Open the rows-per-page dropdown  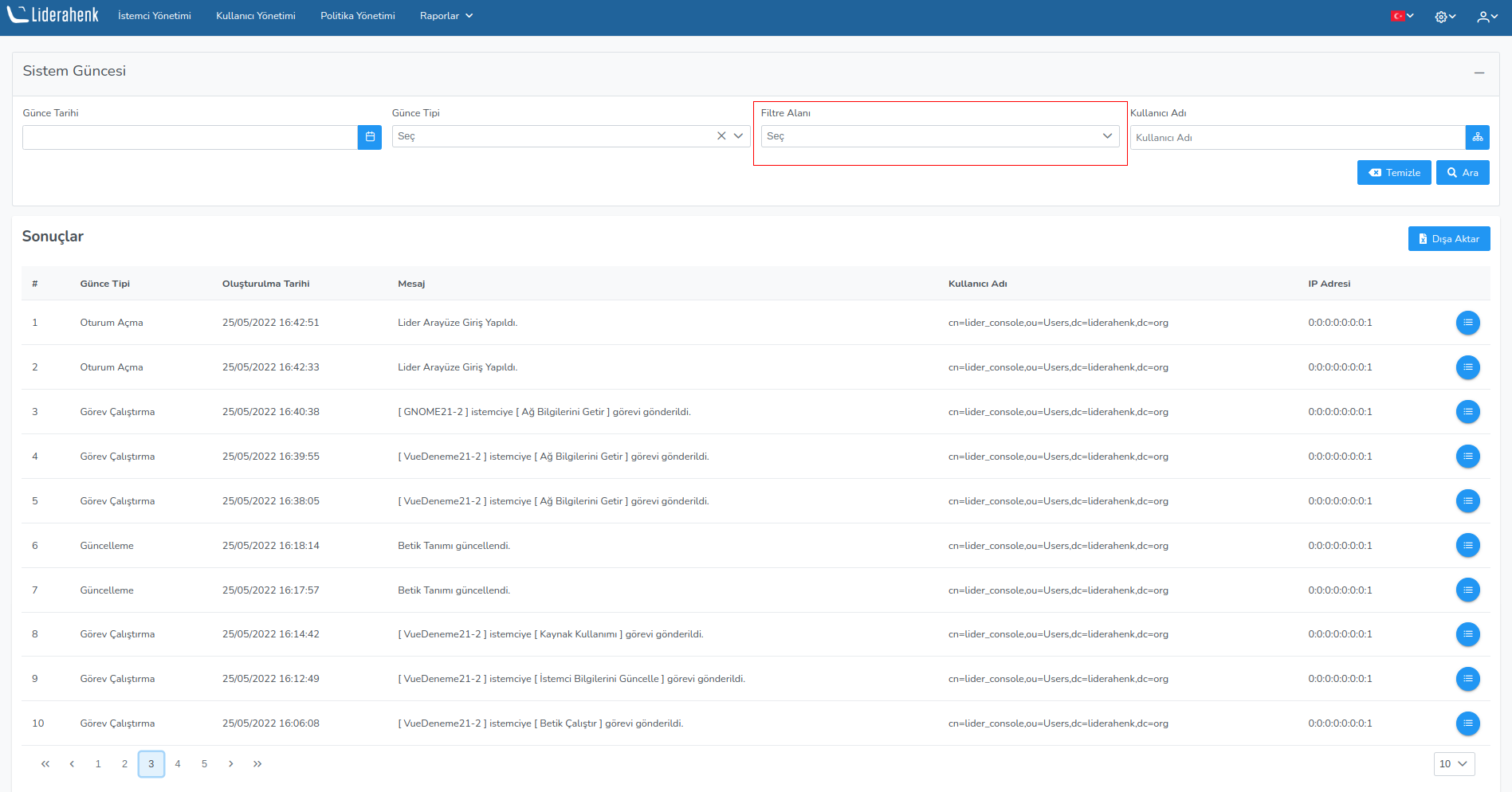(1454, 764)
